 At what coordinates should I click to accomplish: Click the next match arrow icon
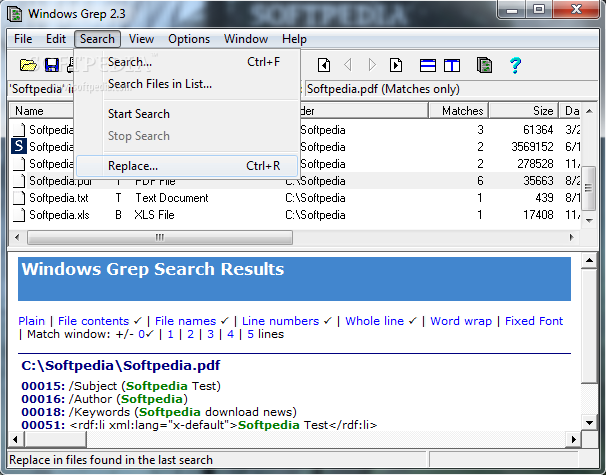(x=372, y=65)
